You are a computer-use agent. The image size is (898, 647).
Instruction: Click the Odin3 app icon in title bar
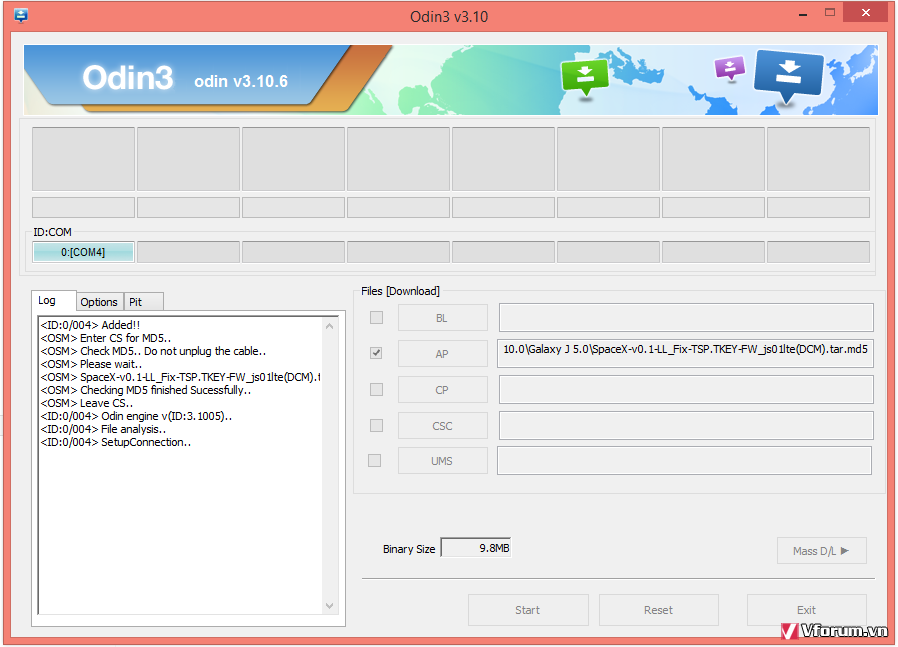pyautogui.click(x=21, y=15)
